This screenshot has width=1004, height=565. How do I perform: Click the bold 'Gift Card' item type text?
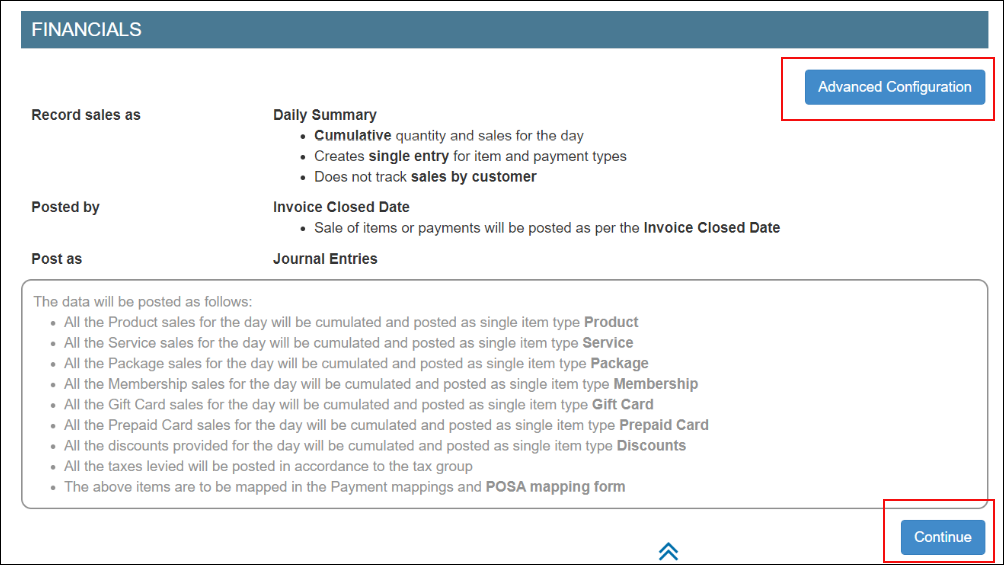(622, 404)
